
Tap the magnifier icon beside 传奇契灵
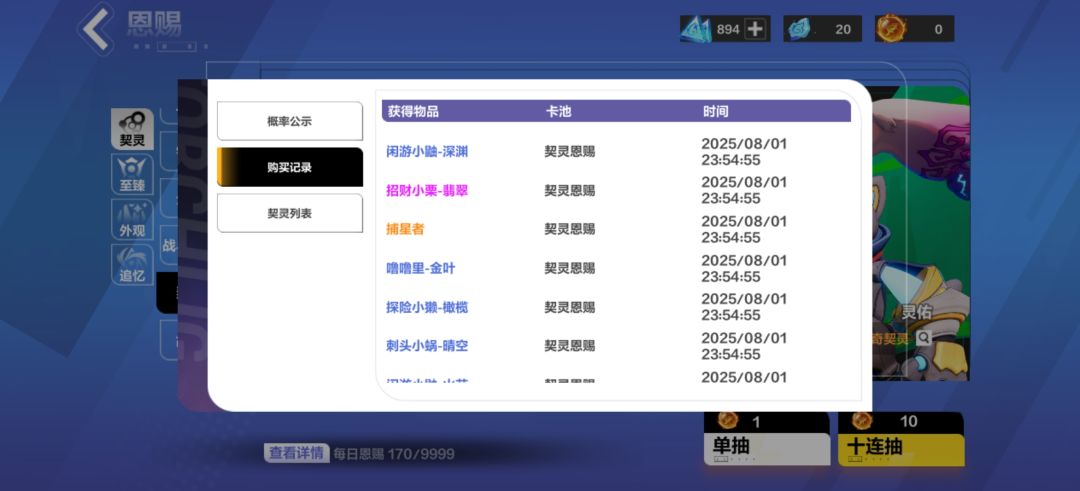click(923, 337)
